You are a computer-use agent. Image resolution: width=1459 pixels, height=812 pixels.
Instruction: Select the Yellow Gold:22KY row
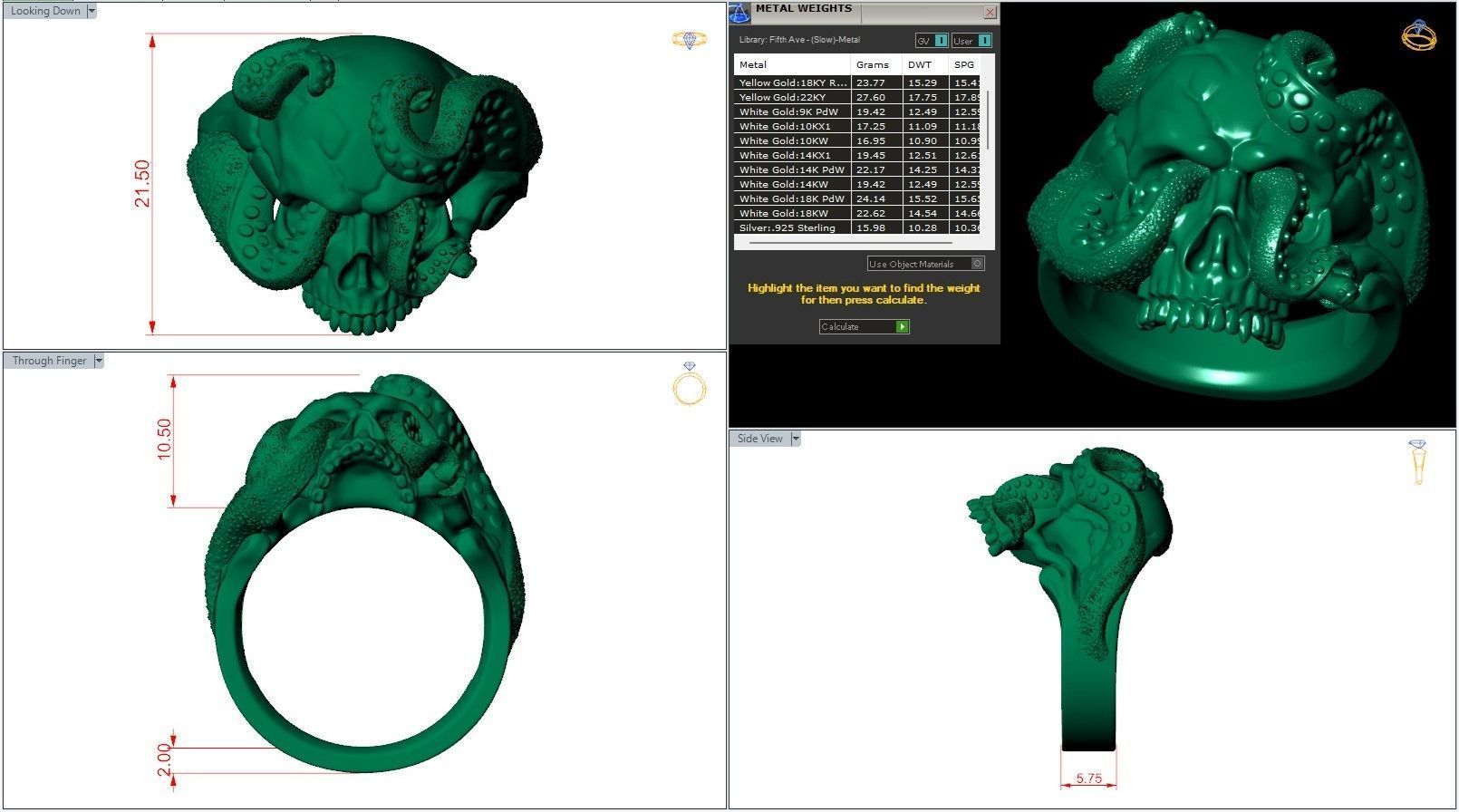[857, 97]
